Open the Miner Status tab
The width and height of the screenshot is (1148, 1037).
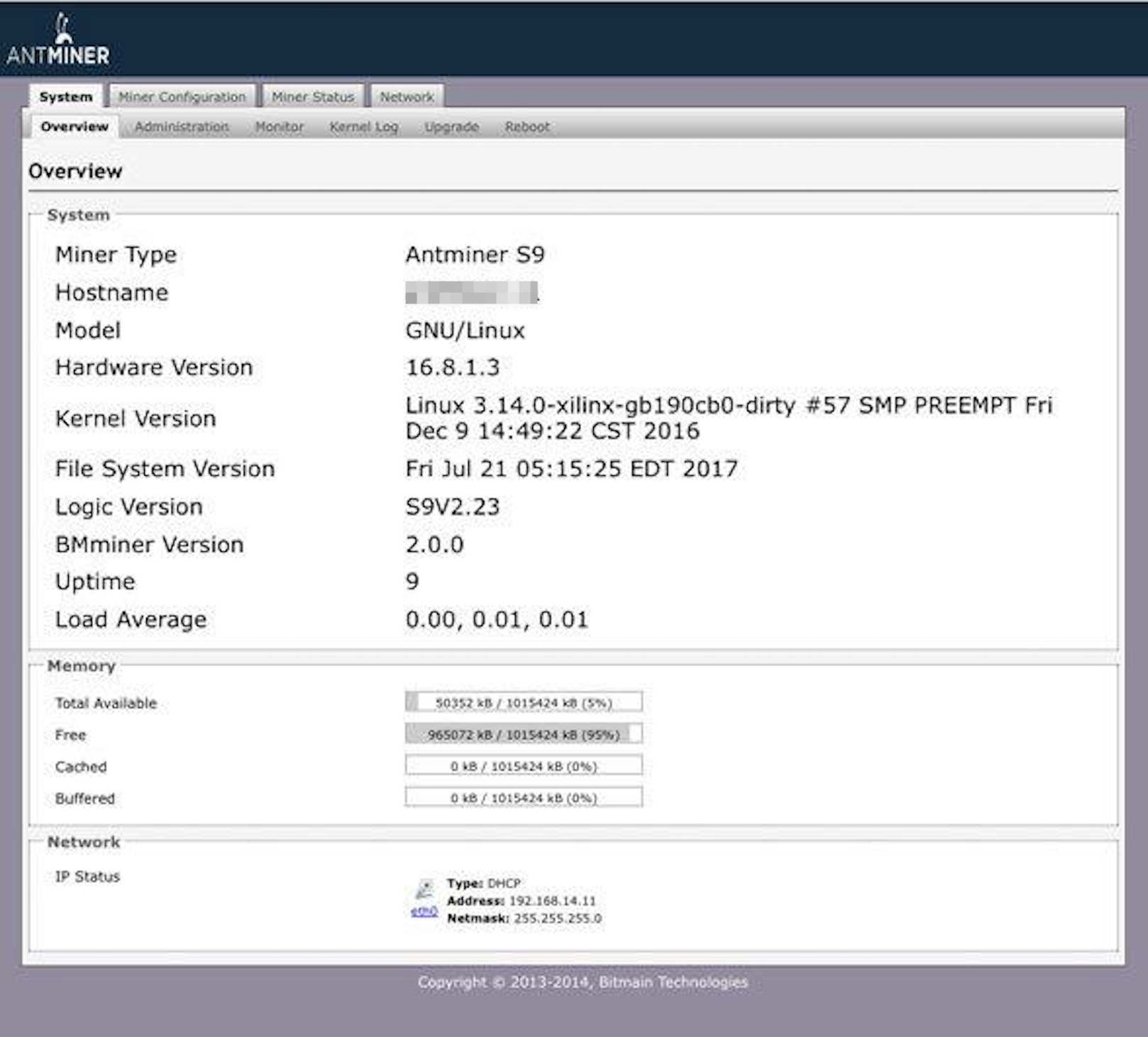coord(313,96)
